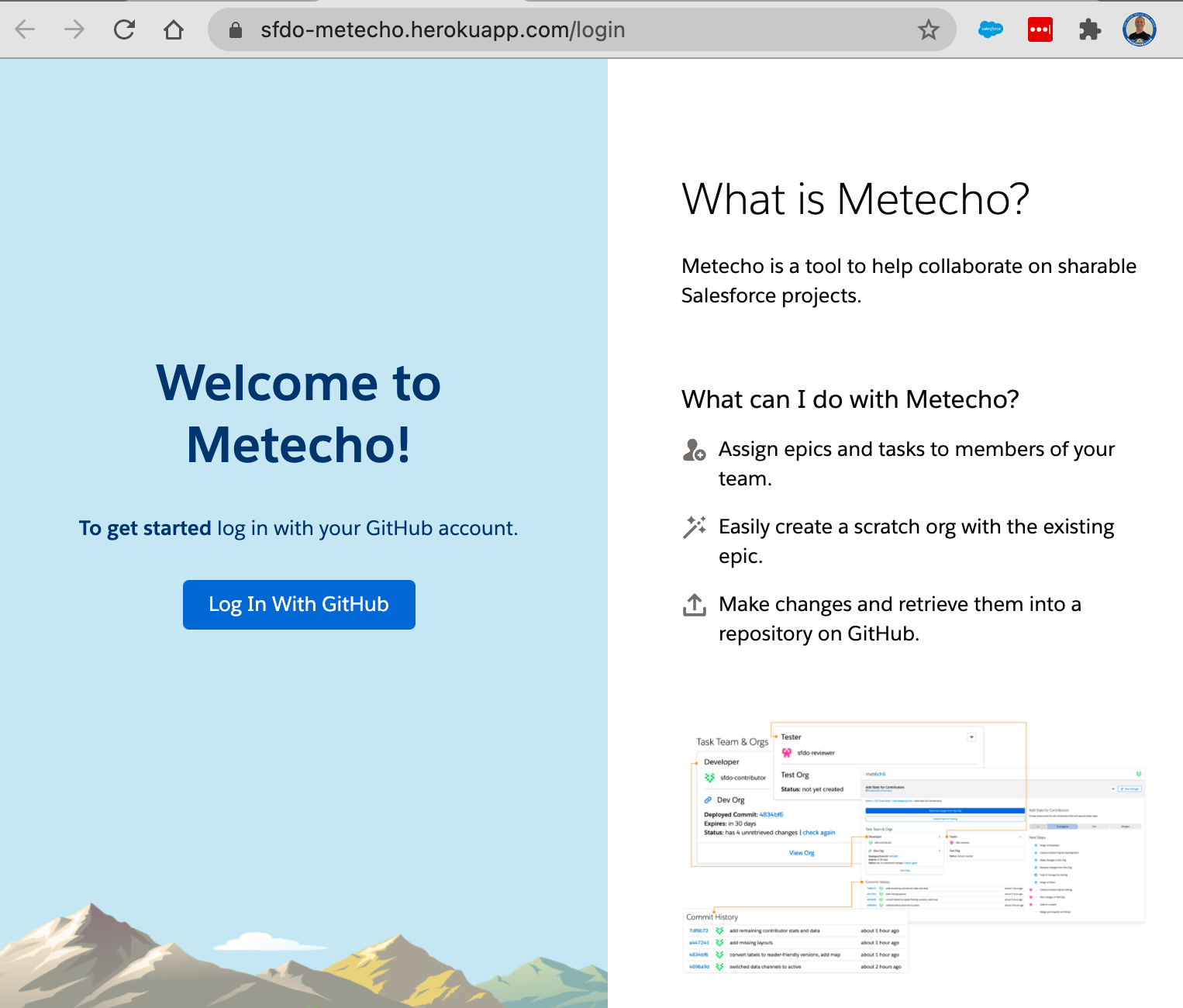Screen dimensions: 1183x1008
Task: Reload the page with refresh icon
Action: [x=124, y=30]
